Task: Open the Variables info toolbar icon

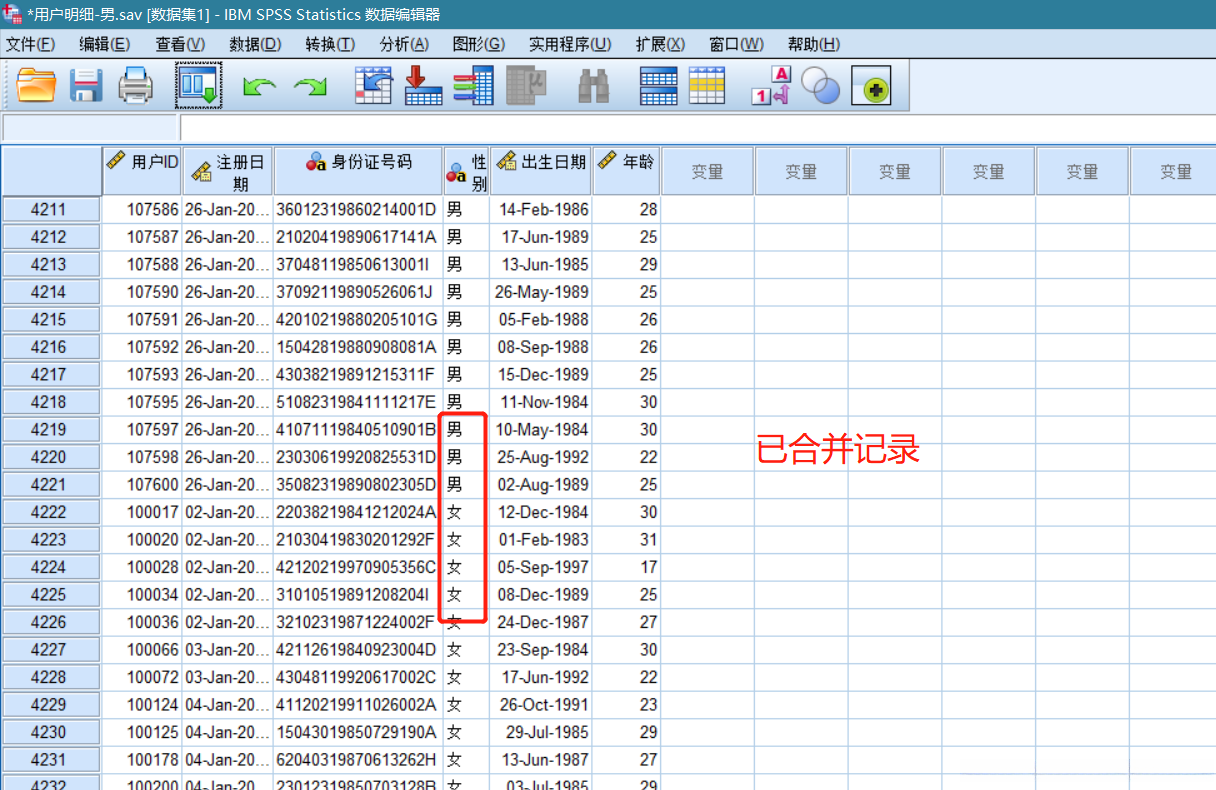Action: click(473, 86)
